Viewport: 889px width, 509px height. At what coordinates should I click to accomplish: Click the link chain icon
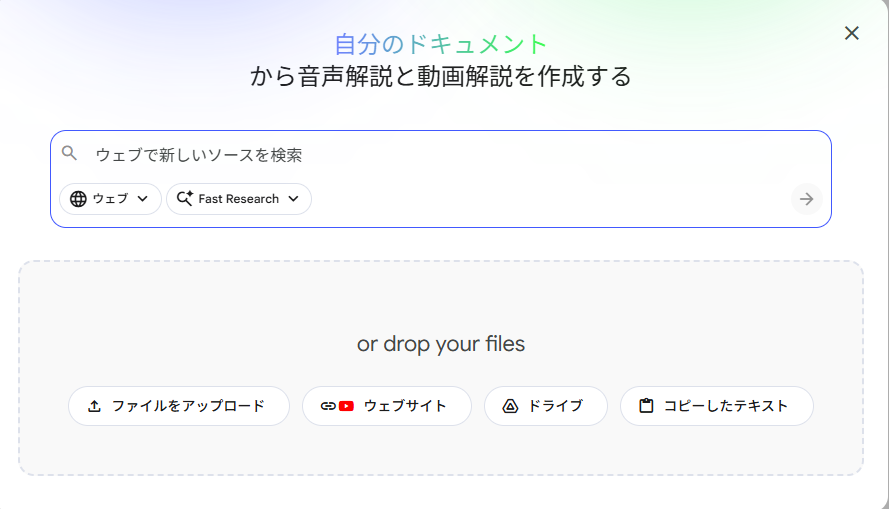point(328,406)
